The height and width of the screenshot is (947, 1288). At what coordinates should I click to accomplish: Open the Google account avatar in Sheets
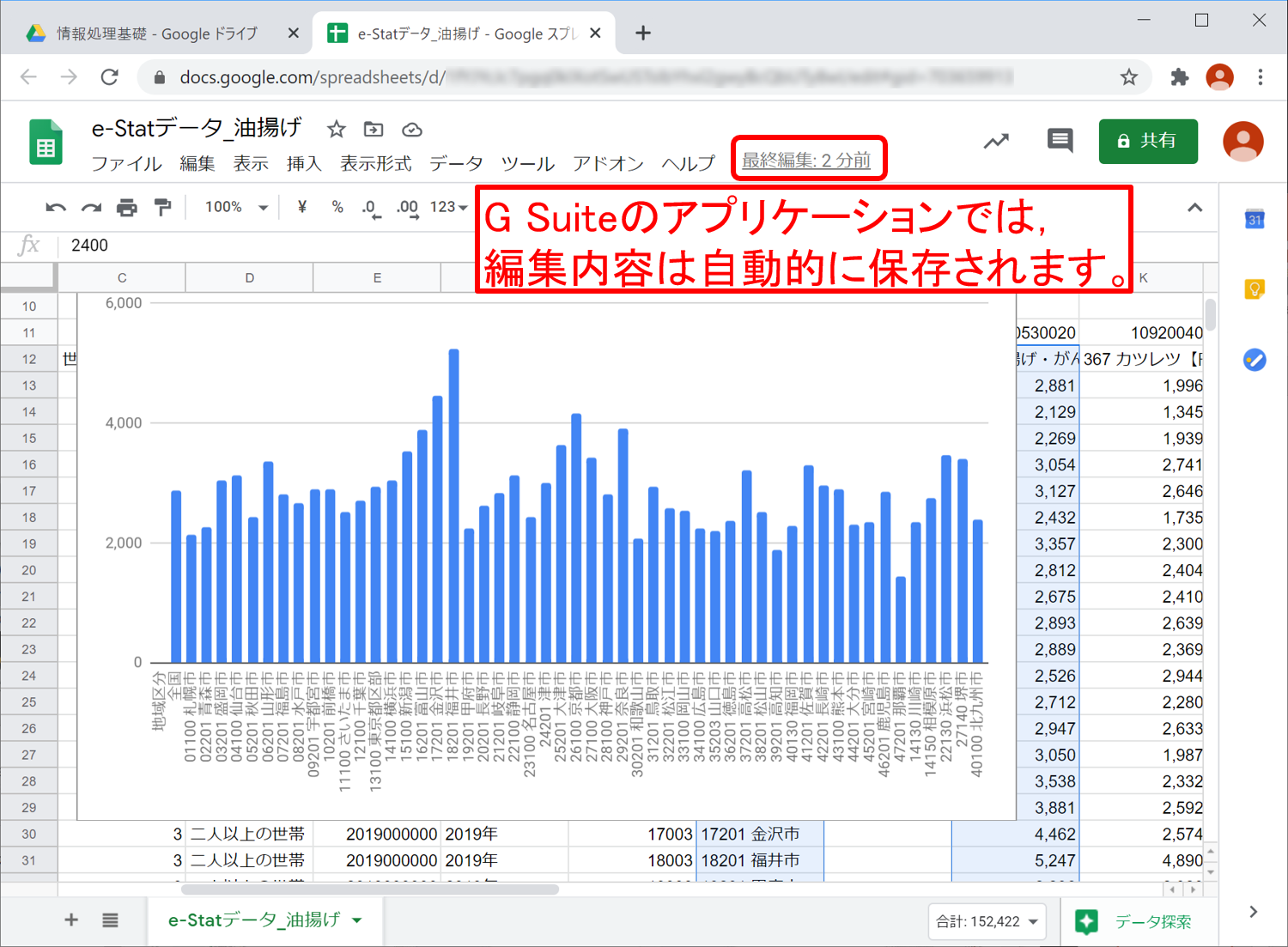point(1242,142)
